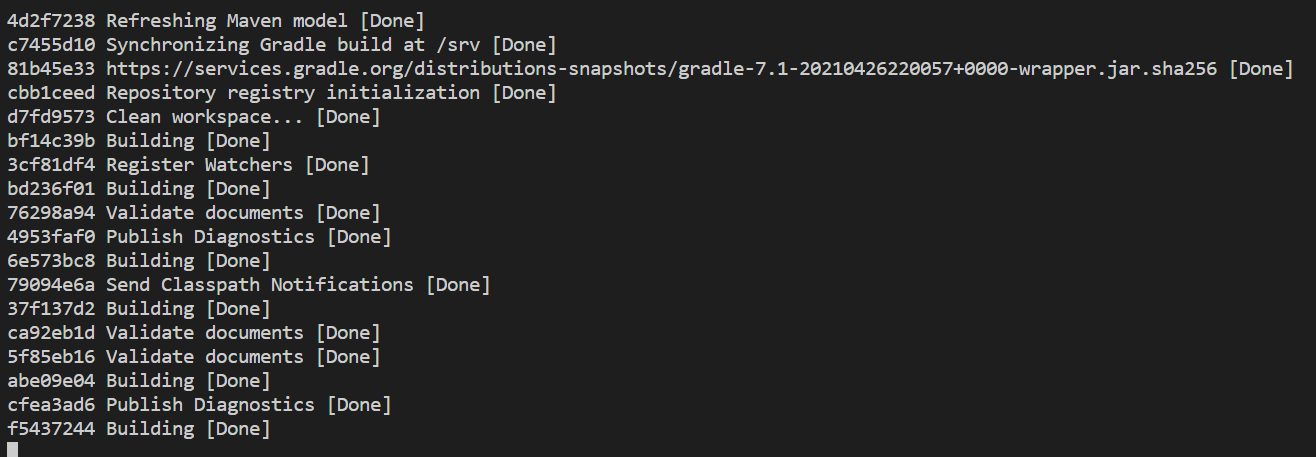1316x457 pixels.
Task: Click "Publish Diagnostics" on the cfea3ad6 line
Action: point(210,405)
